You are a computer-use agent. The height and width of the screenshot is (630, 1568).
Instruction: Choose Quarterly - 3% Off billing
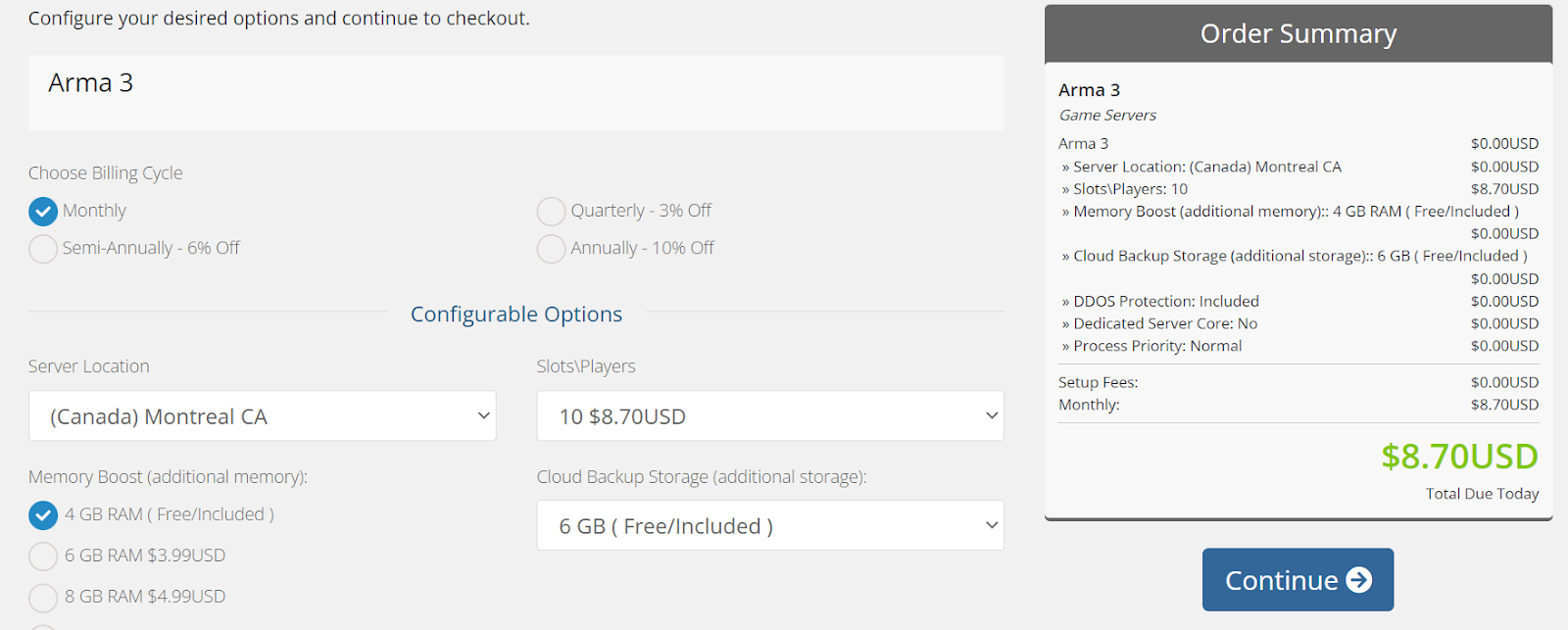(x=551, y=212)
